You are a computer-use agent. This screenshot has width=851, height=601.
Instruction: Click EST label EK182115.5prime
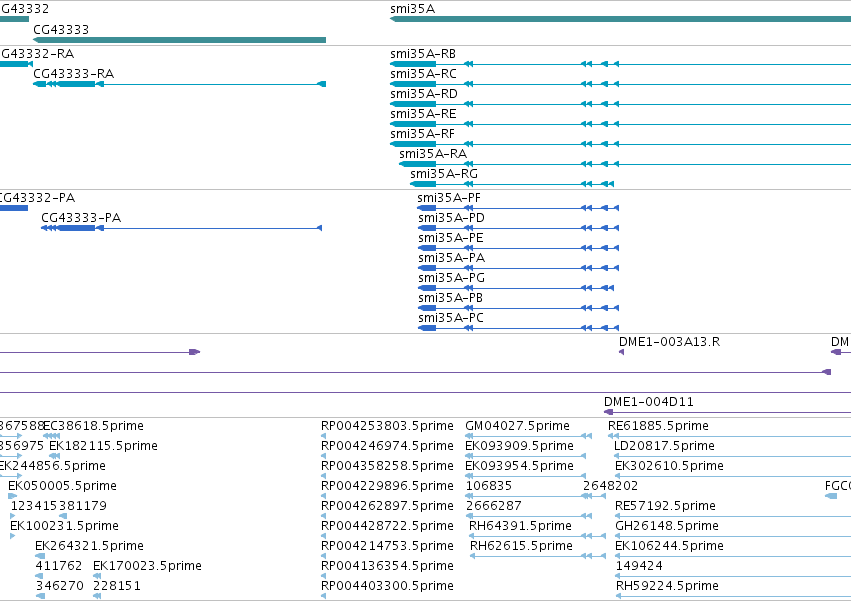[103, 446]
